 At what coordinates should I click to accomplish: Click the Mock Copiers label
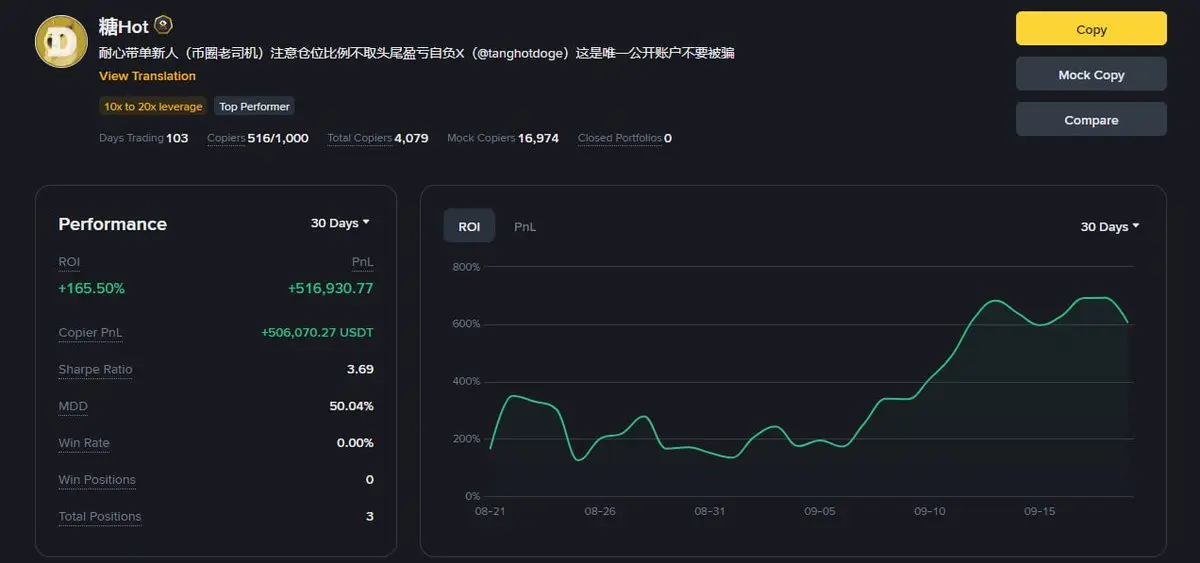click(x=481, y=138)
